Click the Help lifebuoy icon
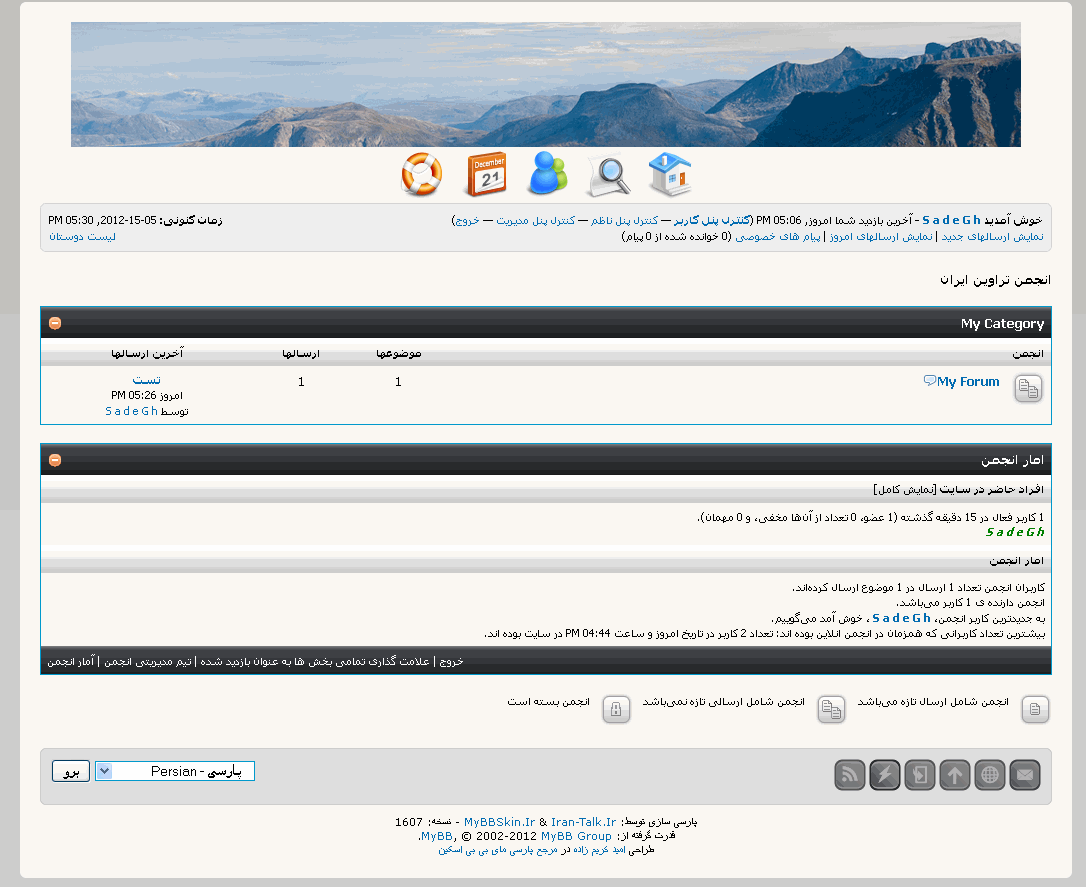Image resolution: width=1086 pixels, height=887 pixels. (421, 175)
